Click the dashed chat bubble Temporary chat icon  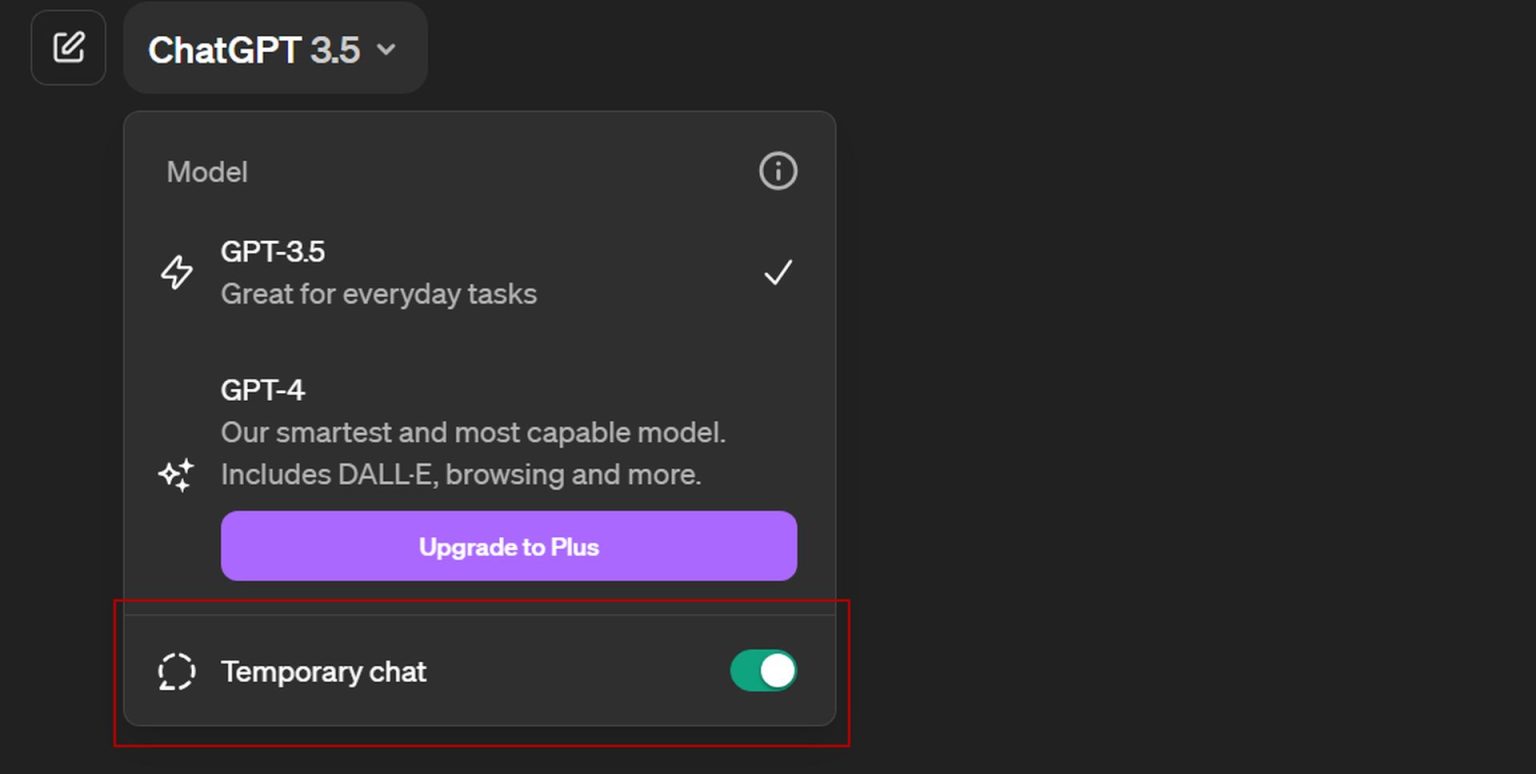click(x=176, y=671)
